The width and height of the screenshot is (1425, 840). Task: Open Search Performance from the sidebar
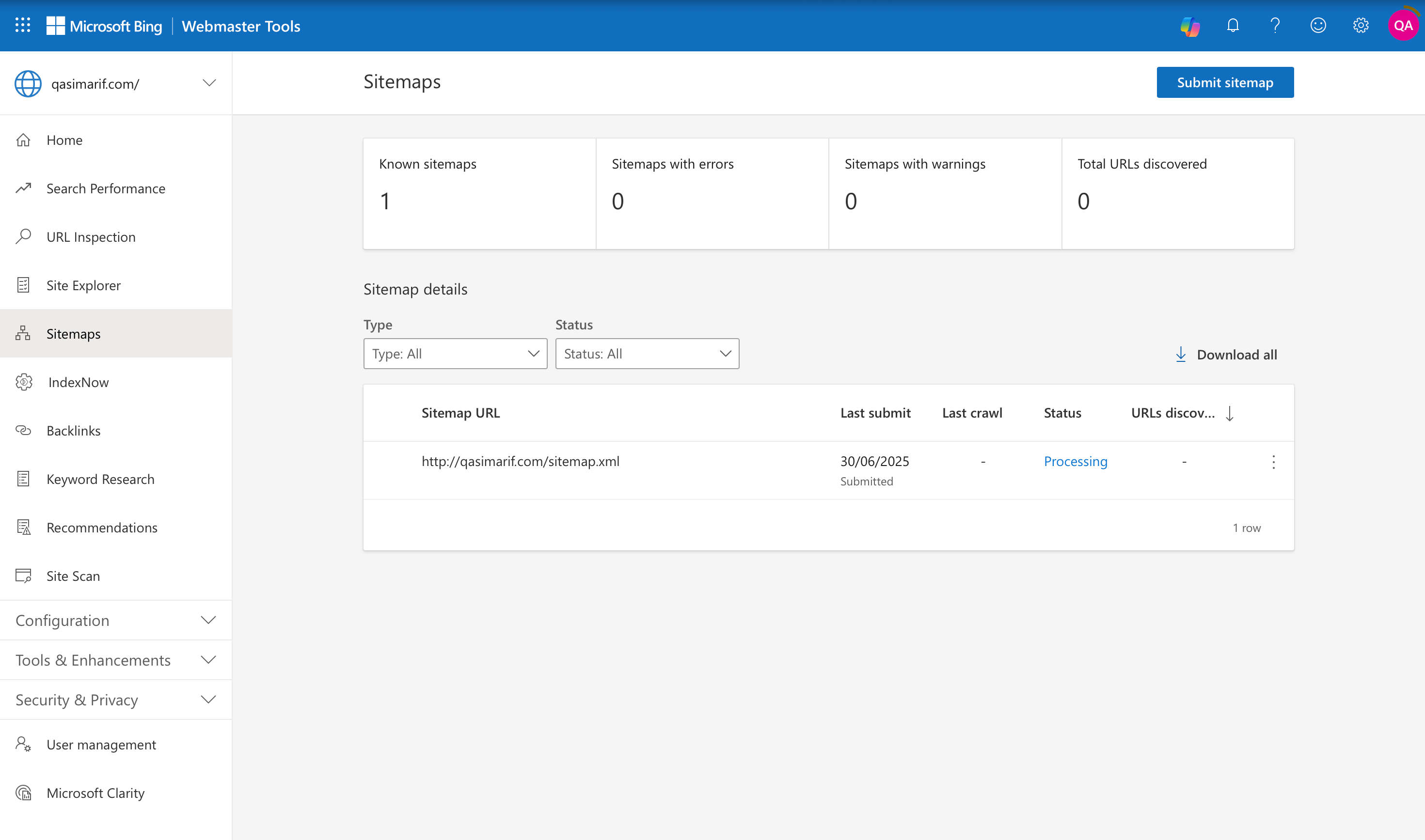pos(106,188)
